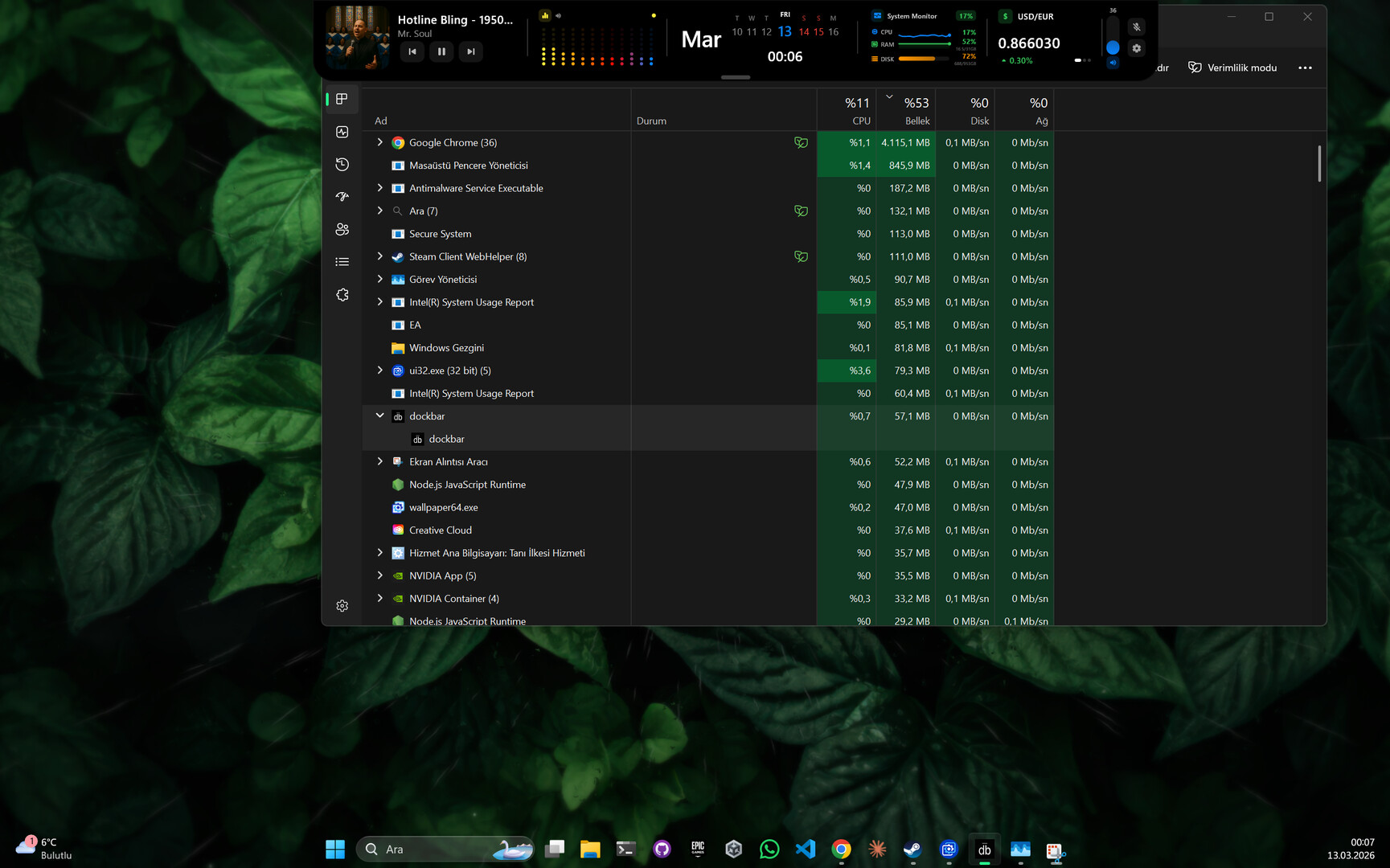Image resolution: width=1390 pixels, height=868 pixels.
Task: Open the Services panel
Action: 342,294
